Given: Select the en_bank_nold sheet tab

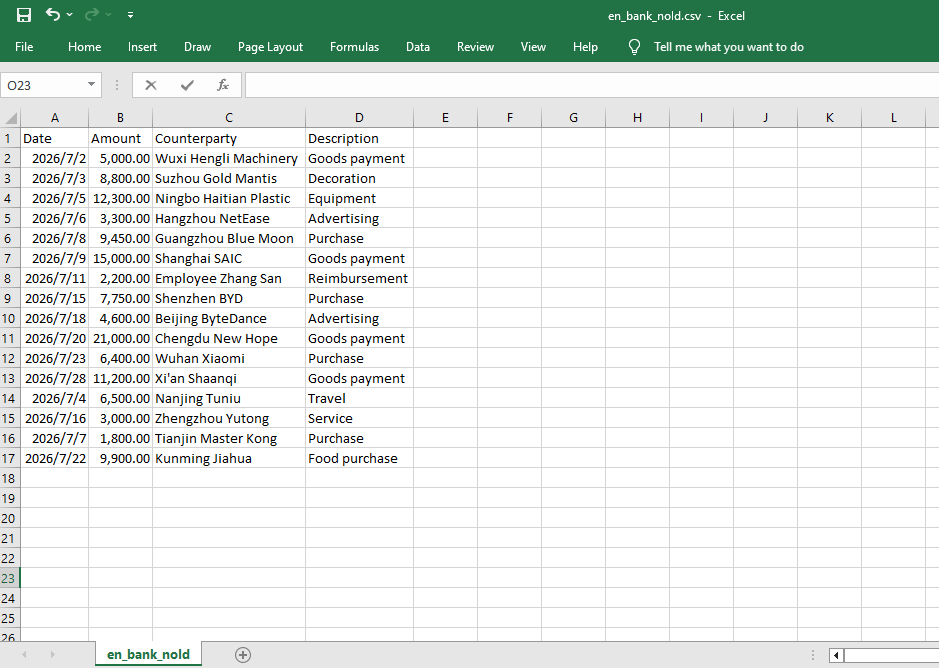Looking at the screenshot, I should pyautogui.click(x=148, y=654).
